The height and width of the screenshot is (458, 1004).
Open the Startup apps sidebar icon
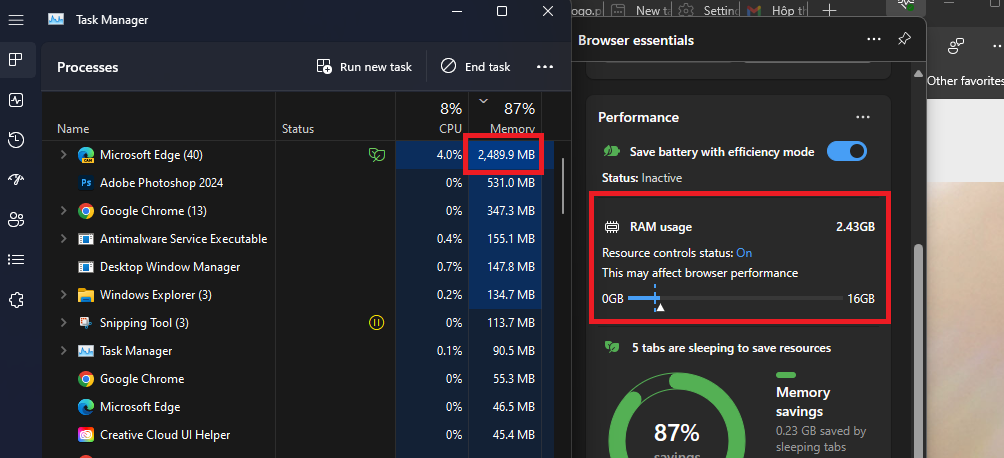(x=16, y=180)
